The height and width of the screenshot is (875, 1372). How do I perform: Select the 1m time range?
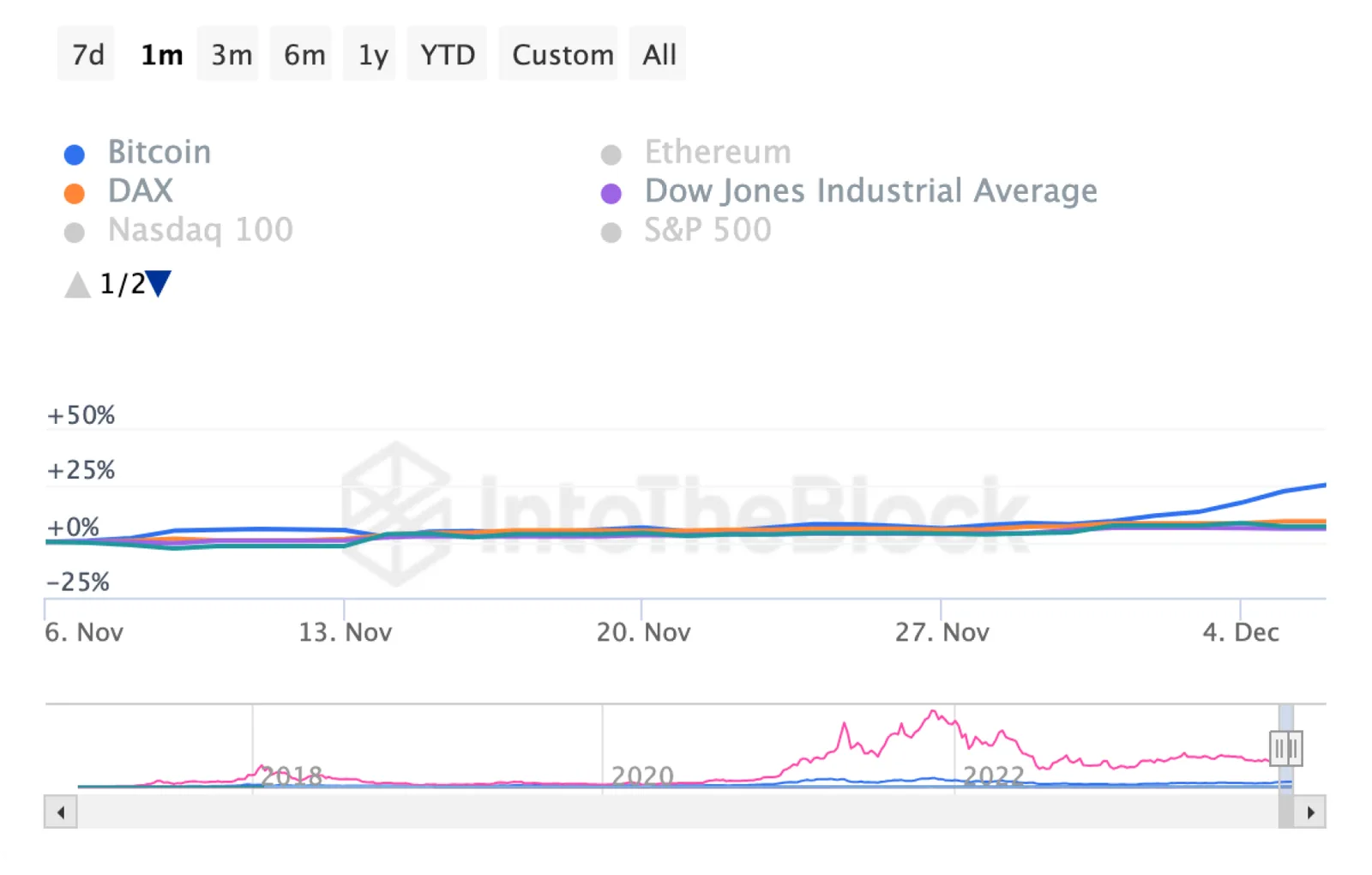[161, 54]
